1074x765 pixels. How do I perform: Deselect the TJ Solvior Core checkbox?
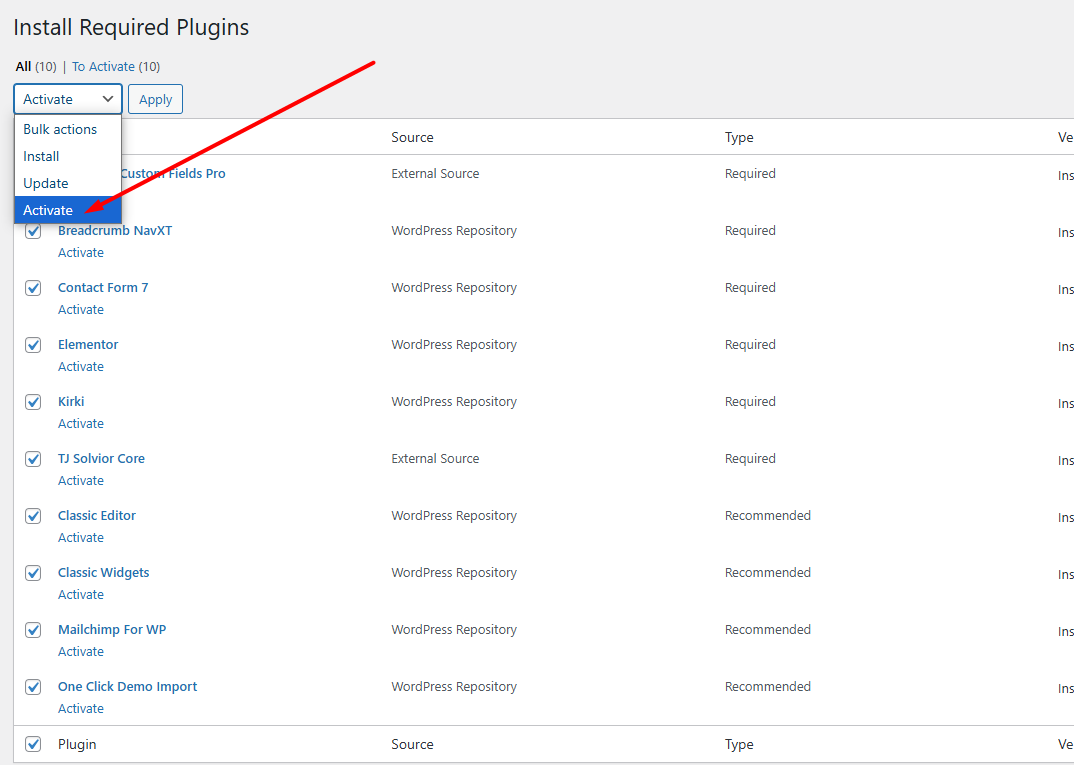33,459
